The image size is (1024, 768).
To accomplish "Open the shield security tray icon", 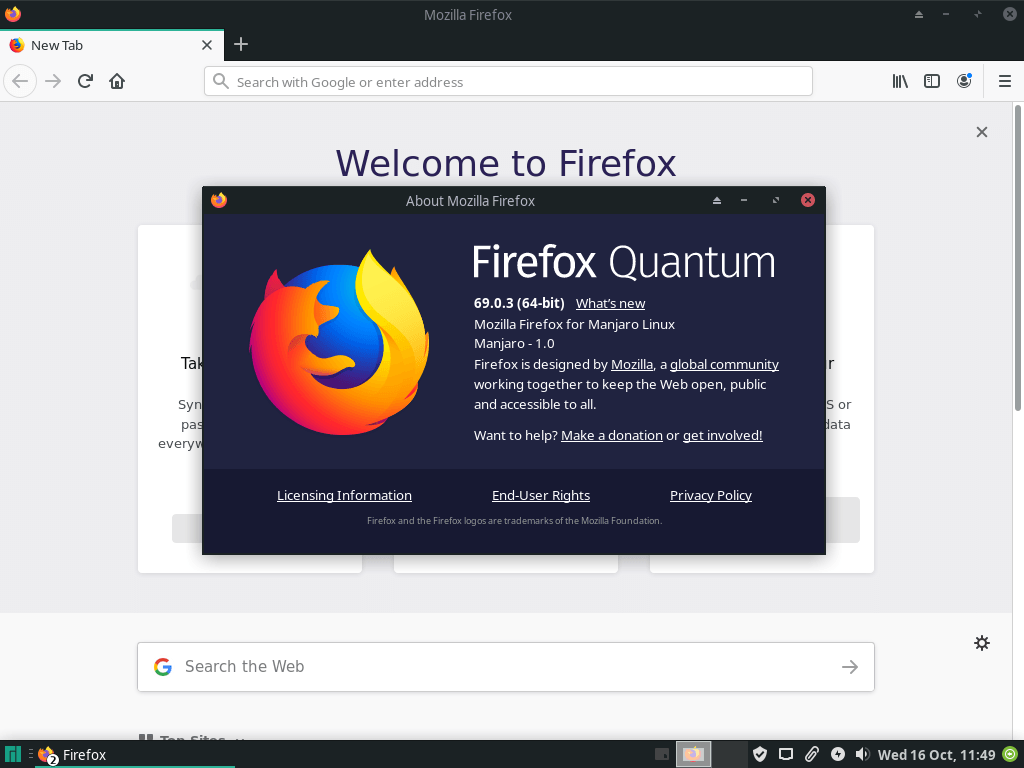I will tap(760, 755).
